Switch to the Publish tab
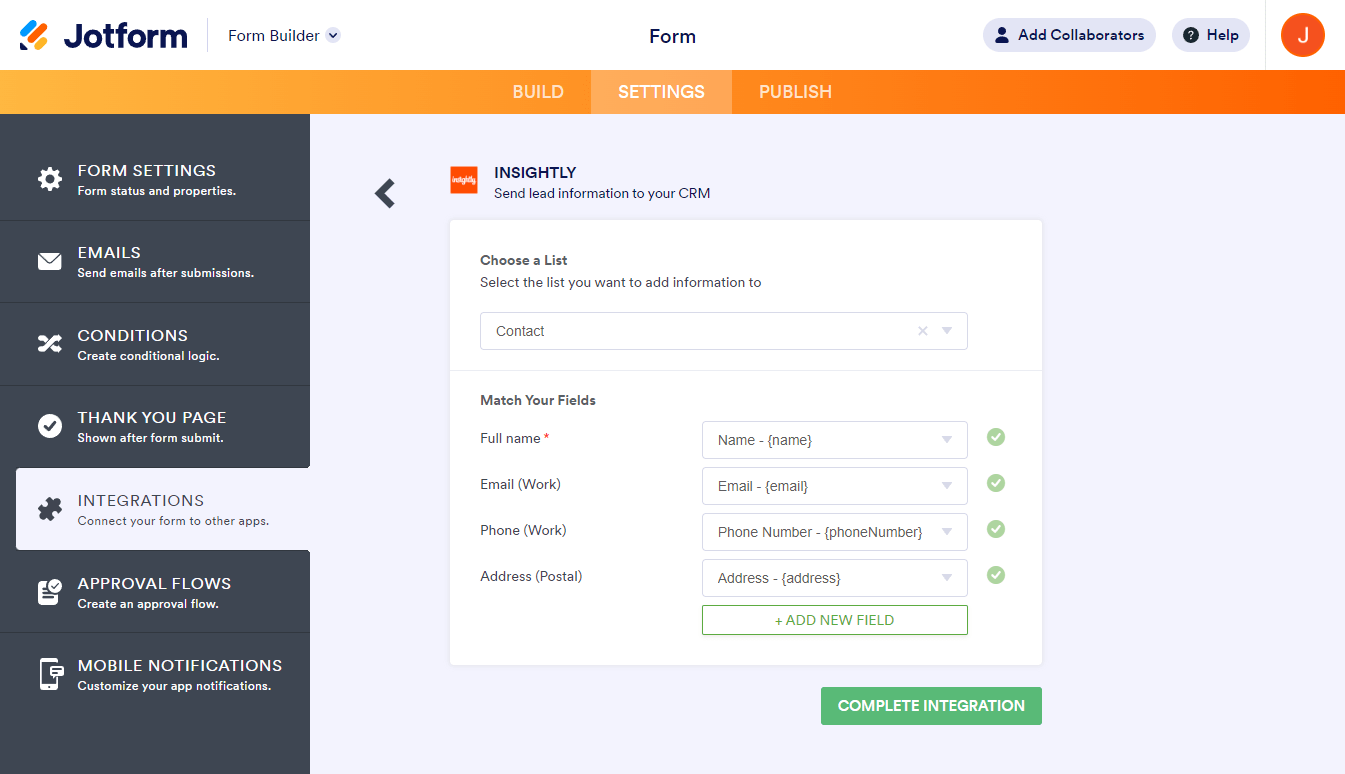 point(795,92)
